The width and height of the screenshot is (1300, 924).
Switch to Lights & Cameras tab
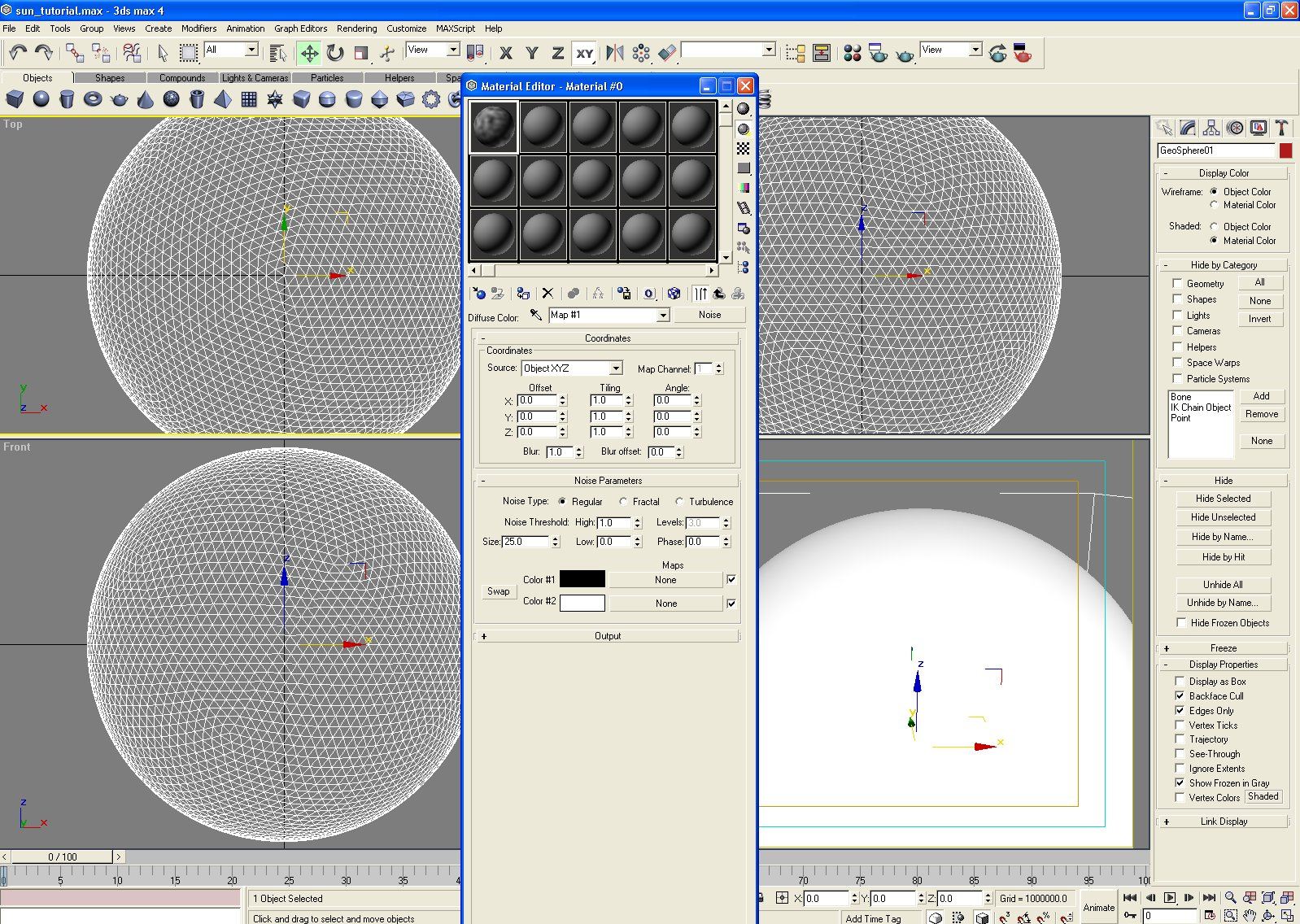point(255,78)
